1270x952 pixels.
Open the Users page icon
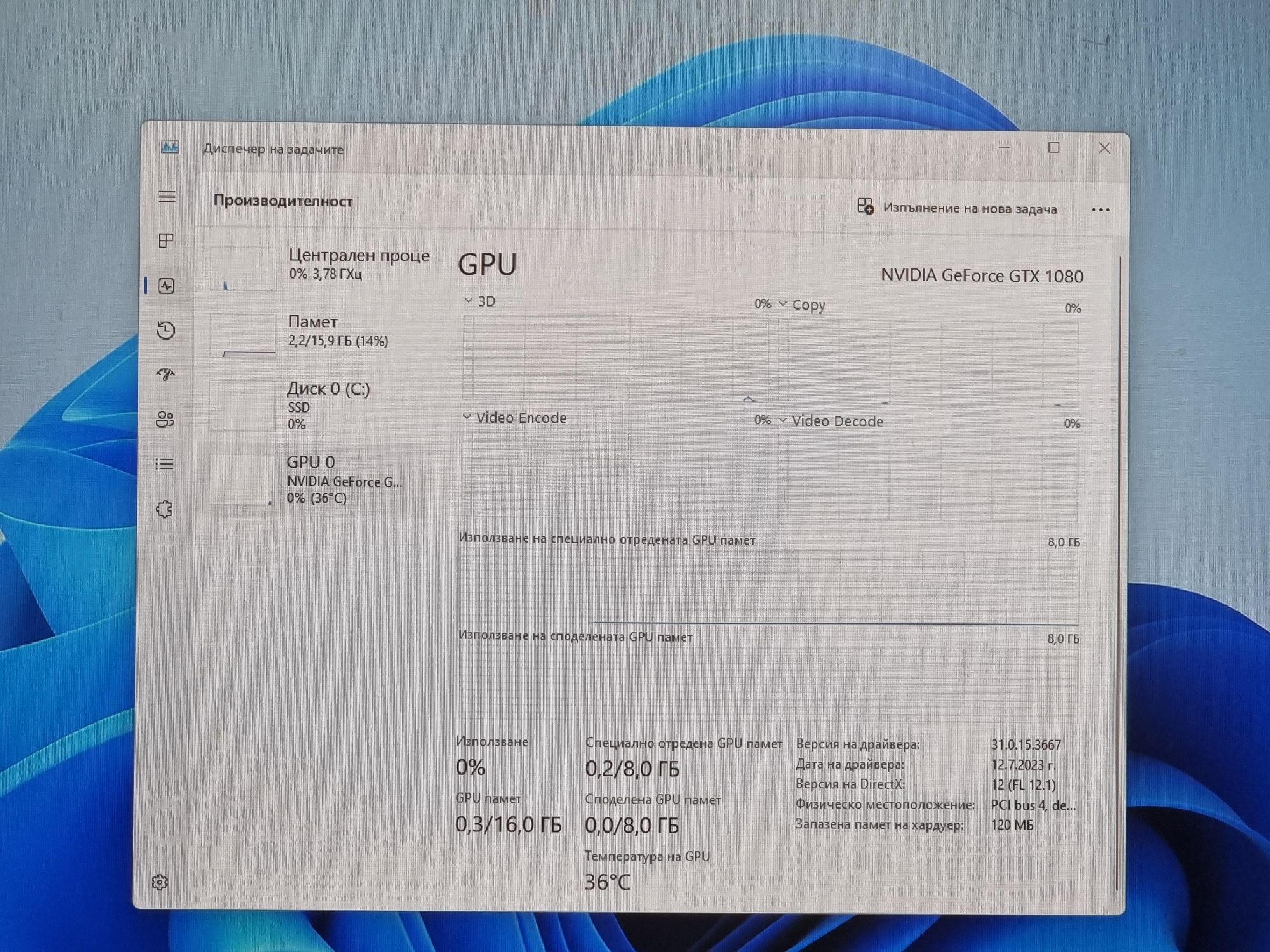click(x=165, y=420)
